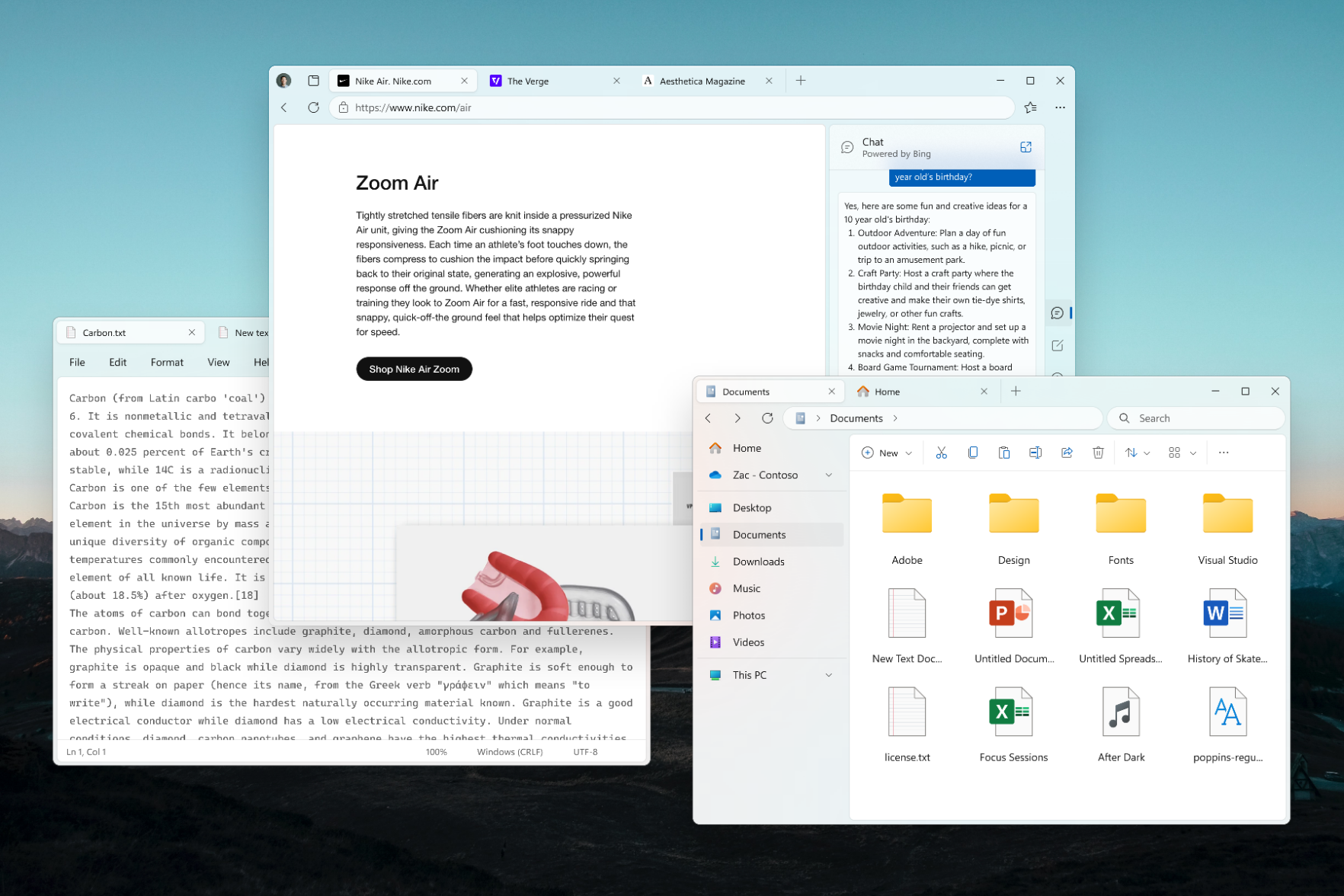1344x896 pixels.
Task: Open a new browser tab with plus
Action: point(801,81)
